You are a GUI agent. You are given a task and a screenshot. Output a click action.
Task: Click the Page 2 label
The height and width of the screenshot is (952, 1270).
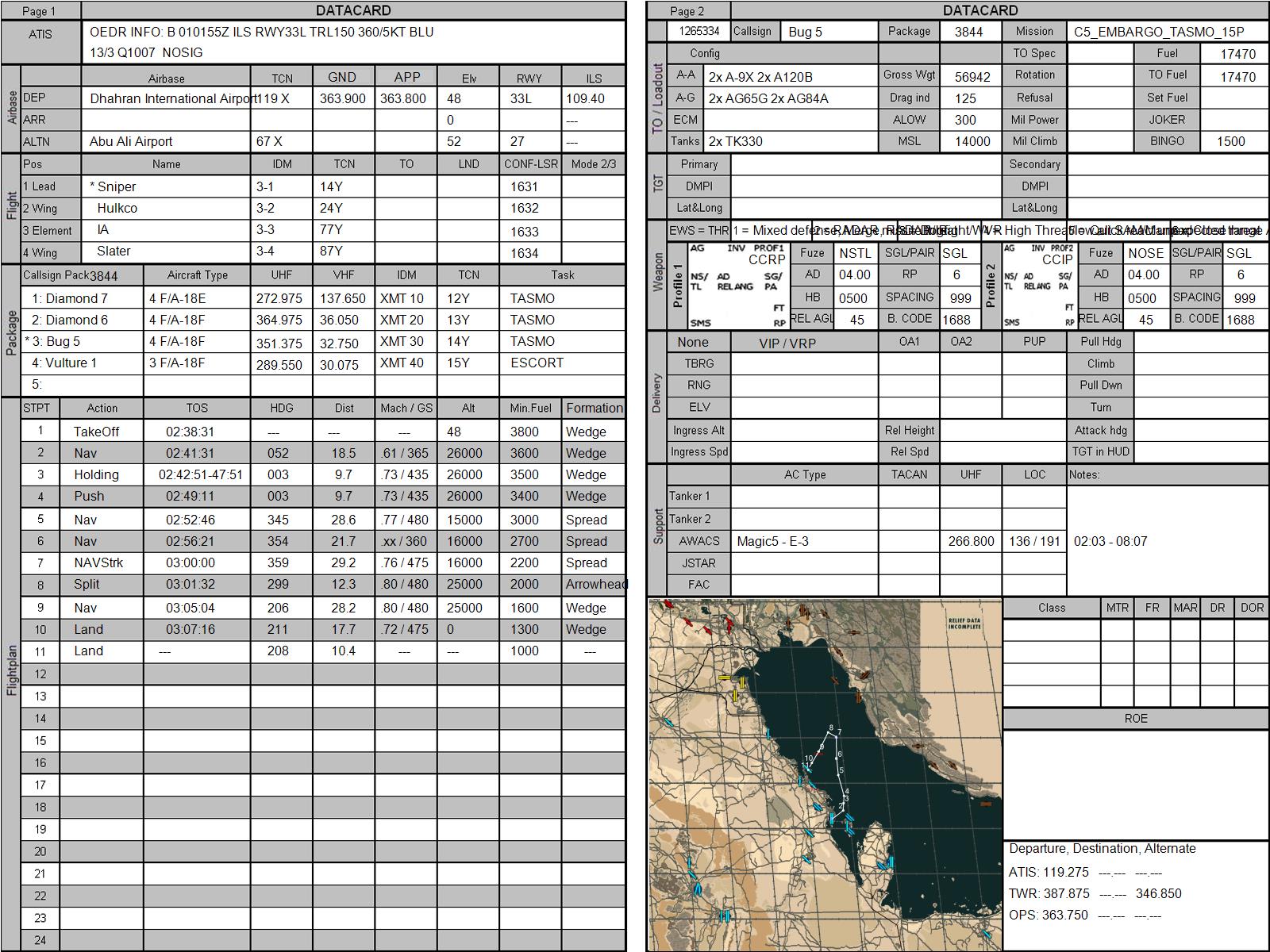click(x=687, y=11)
